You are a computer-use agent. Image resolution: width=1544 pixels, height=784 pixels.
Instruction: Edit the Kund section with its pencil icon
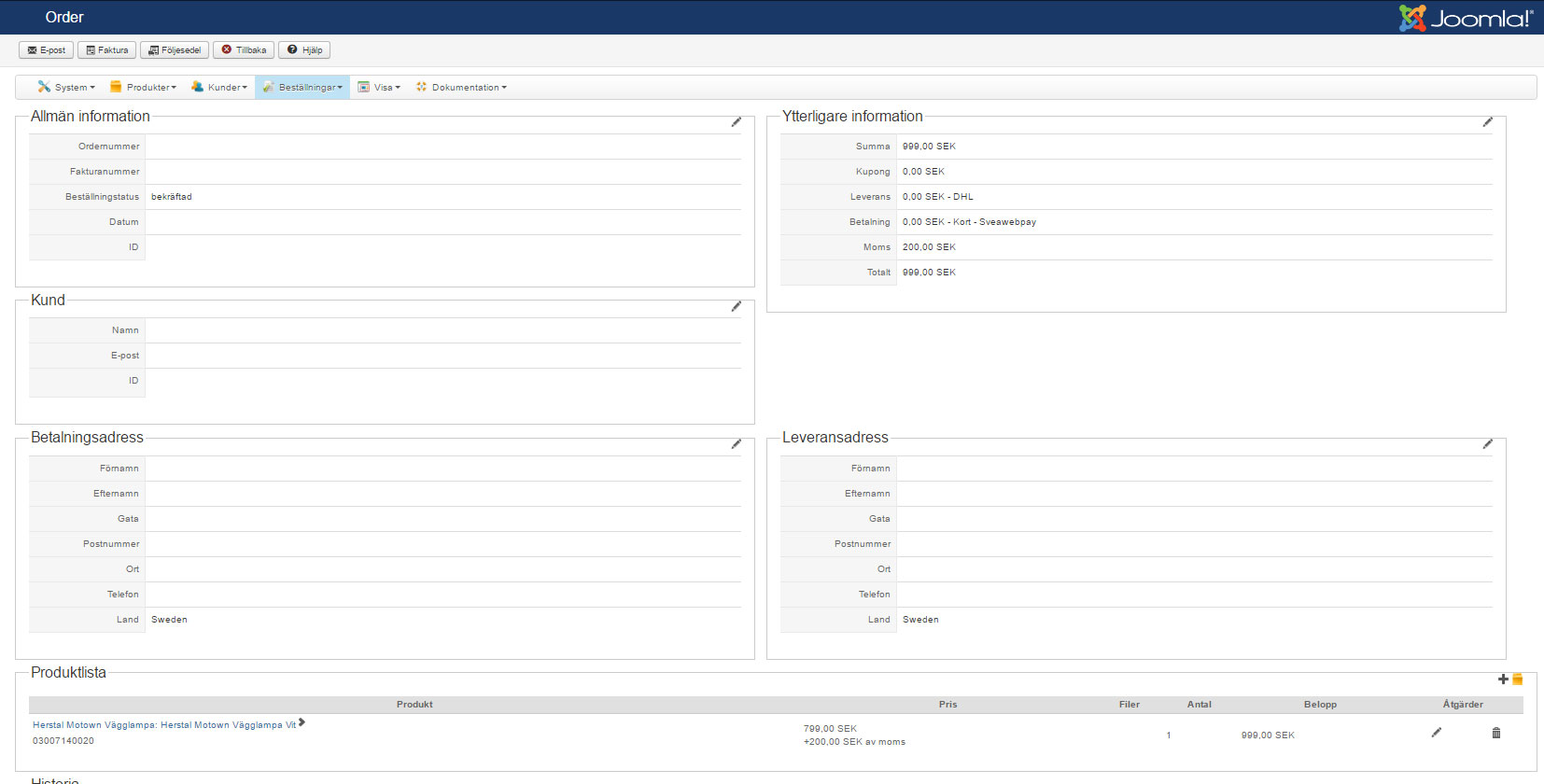tap(737, 306)
